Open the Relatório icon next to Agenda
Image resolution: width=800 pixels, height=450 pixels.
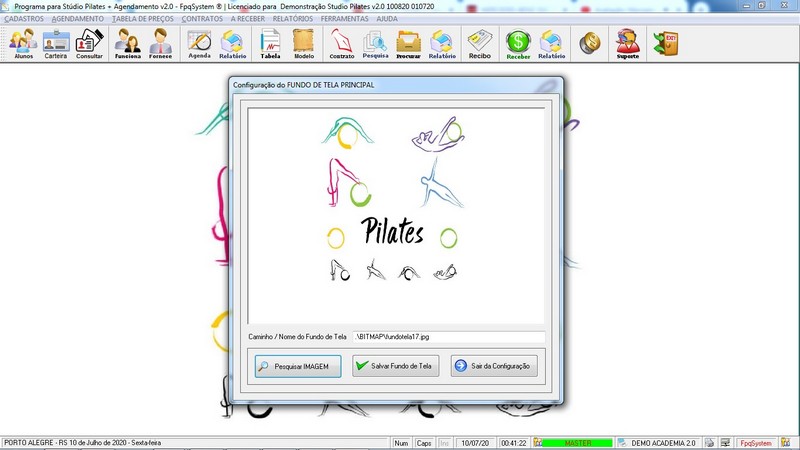[233, 44]
